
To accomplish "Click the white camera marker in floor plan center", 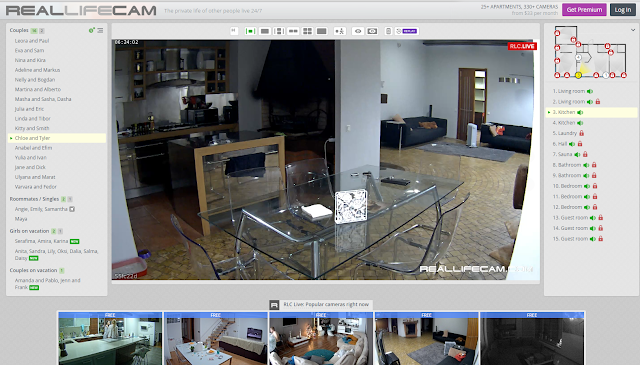I will (578, 58).
